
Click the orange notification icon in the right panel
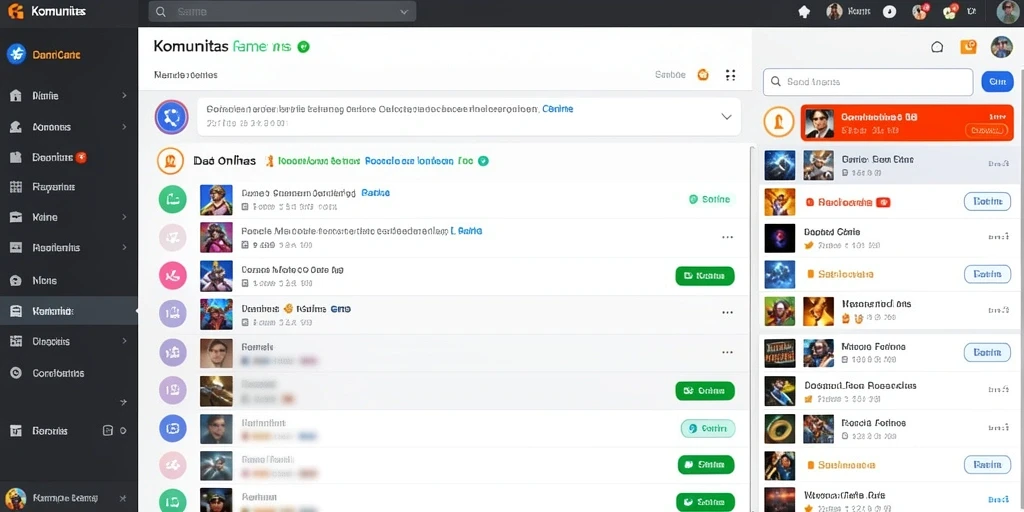pyautogui.click(x=968, y=46)
